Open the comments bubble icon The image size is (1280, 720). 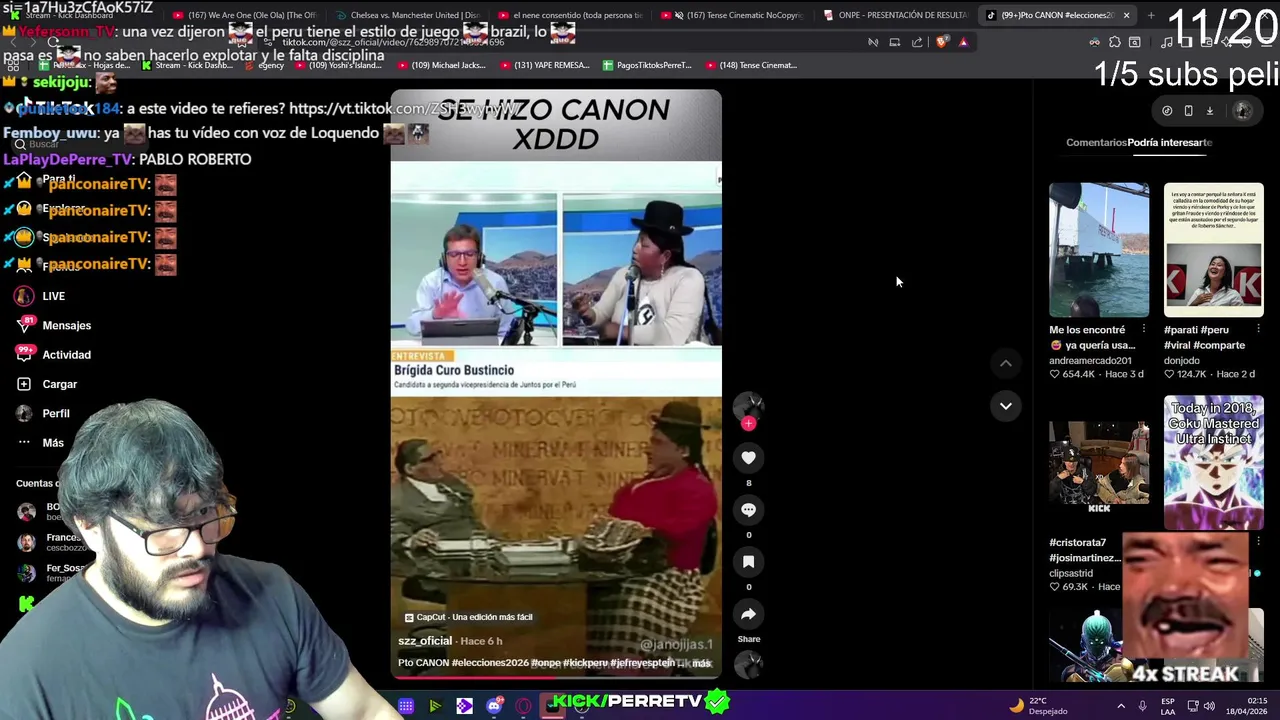748,509
